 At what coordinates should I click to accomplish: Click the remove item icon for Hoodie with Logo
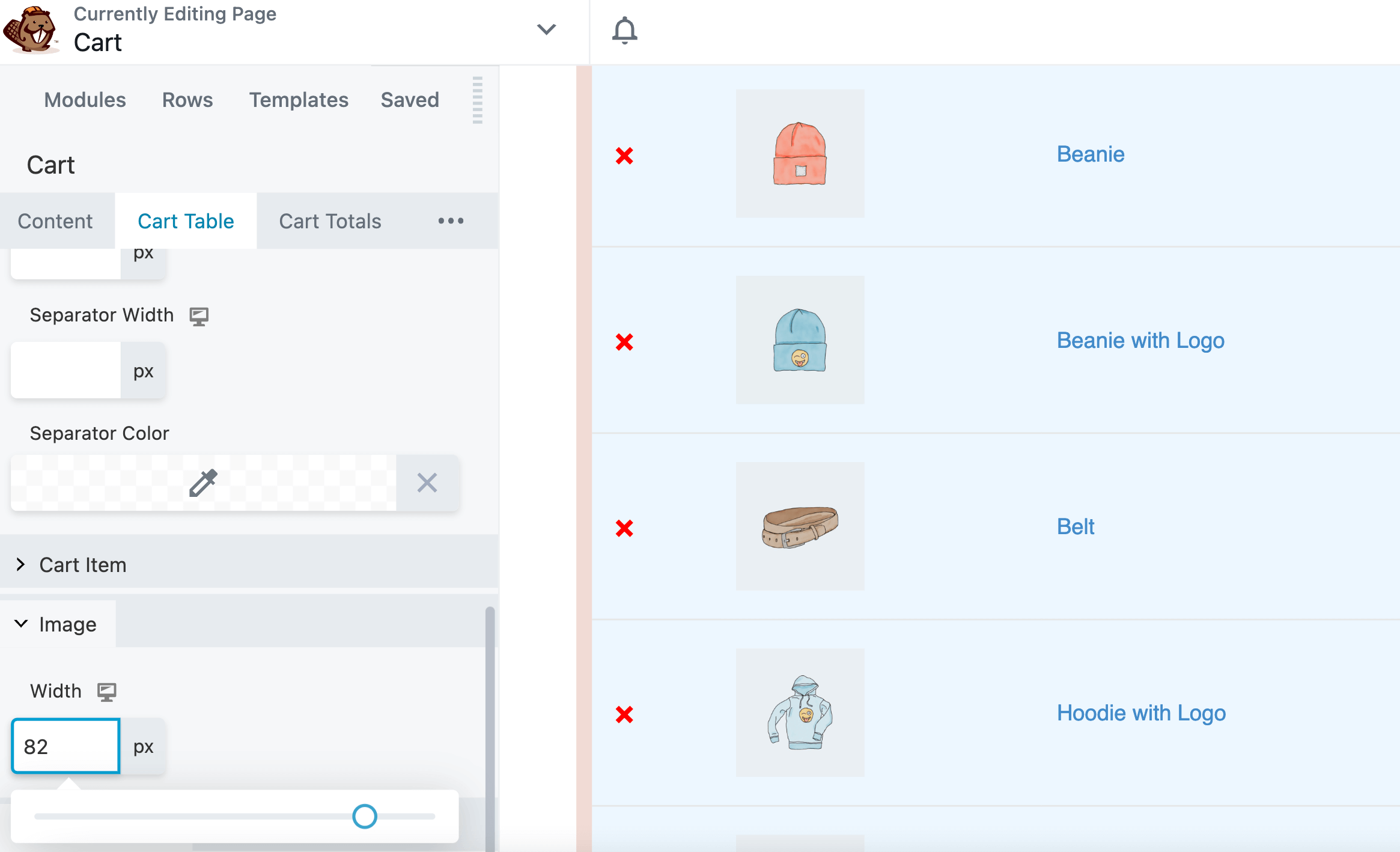[x=625, y=714]
